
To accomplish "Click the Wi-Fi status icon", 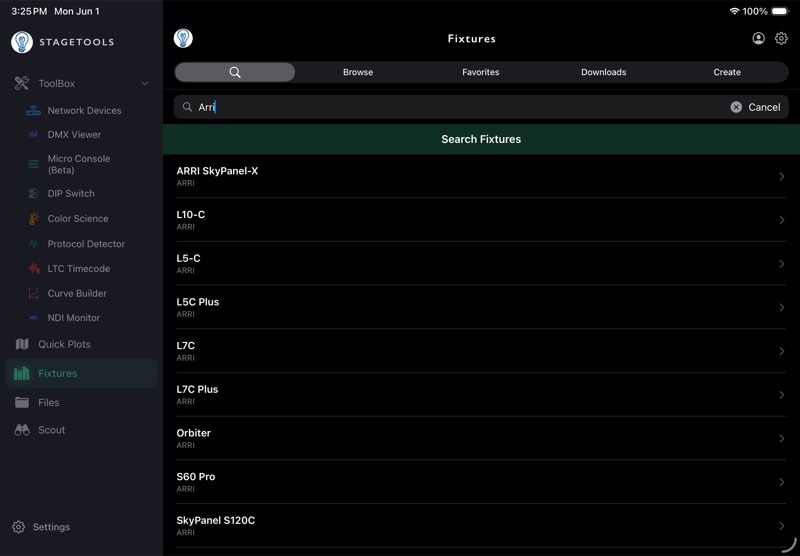I will point(734,11).
